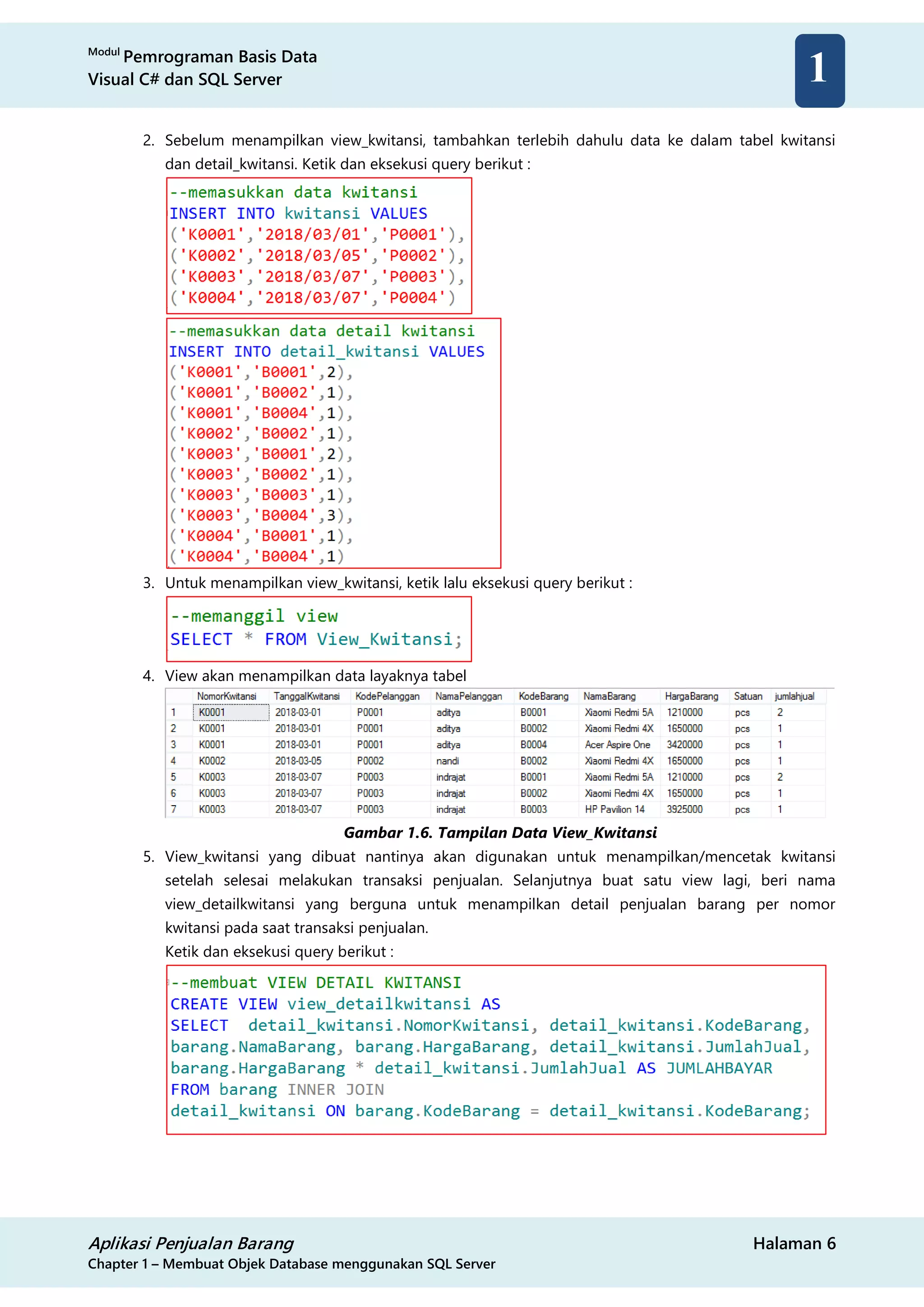Click the highlighted K0001 cell in grid row 1

tap(231, 712)
